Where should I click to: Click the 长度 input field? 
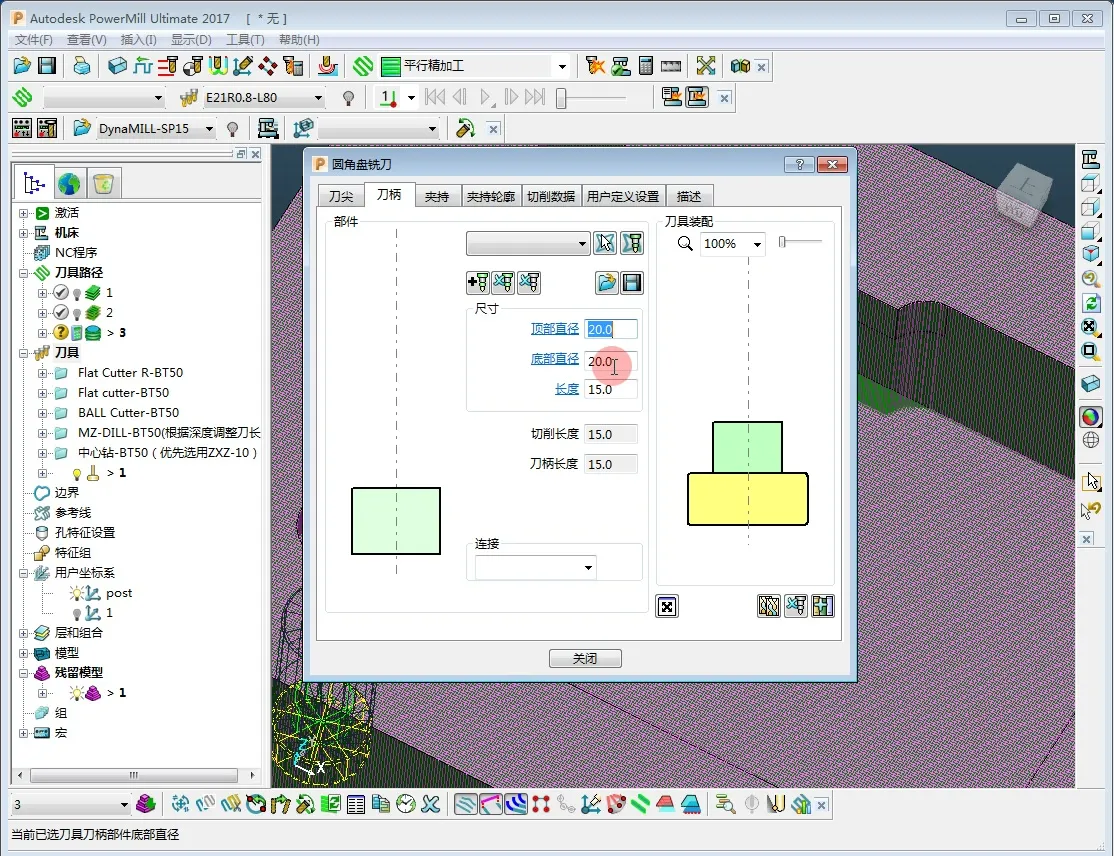(x=611, y=389)
